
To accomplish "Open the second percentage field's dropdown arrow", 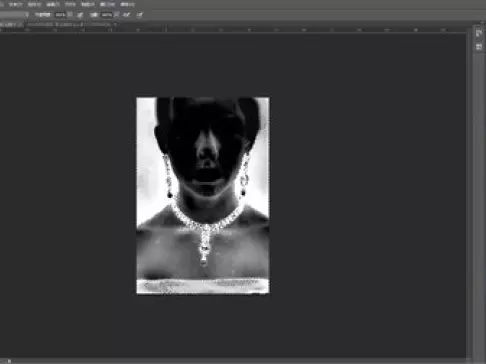I will pyautogui.click(x=116, y=15).
